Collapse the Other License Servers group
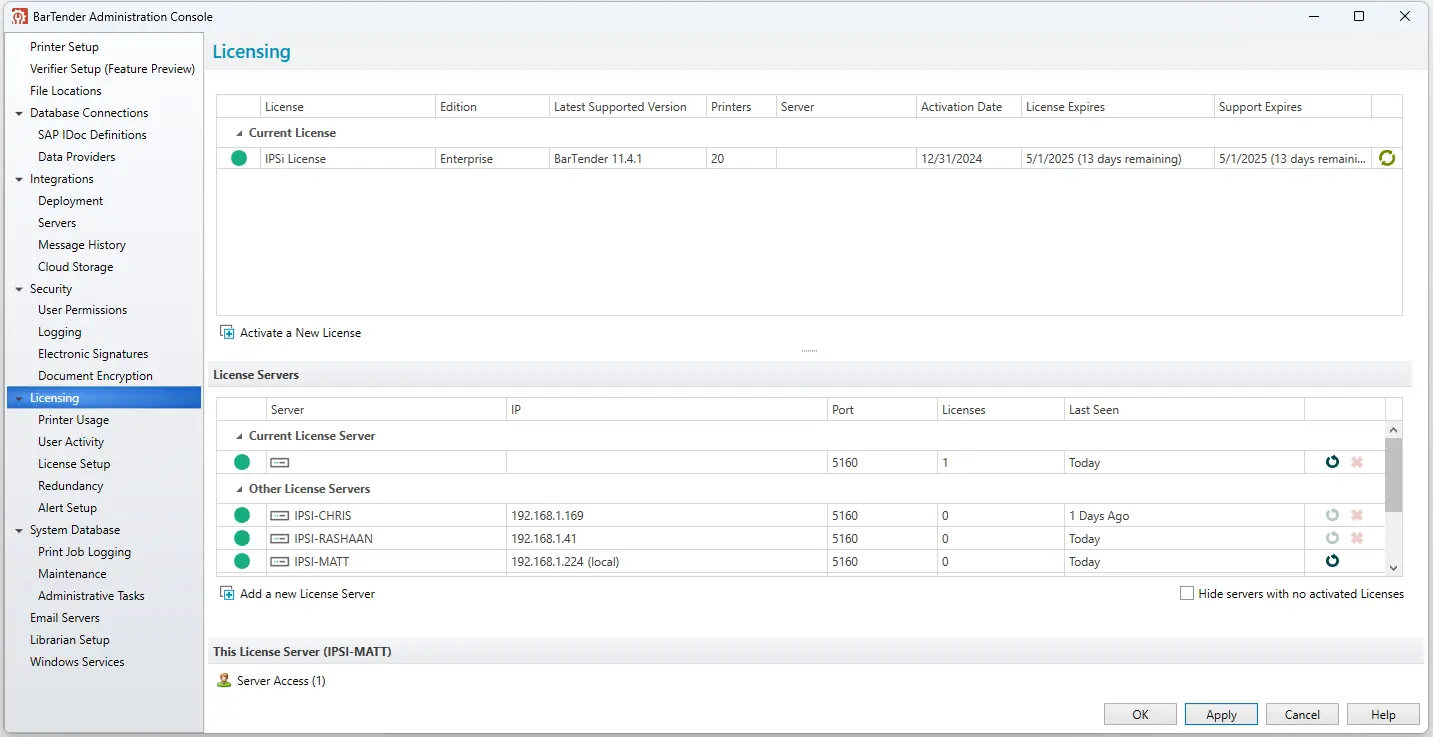Image resolution: width=1433 pixels, height=737 pixels. [x=239, y=489]
